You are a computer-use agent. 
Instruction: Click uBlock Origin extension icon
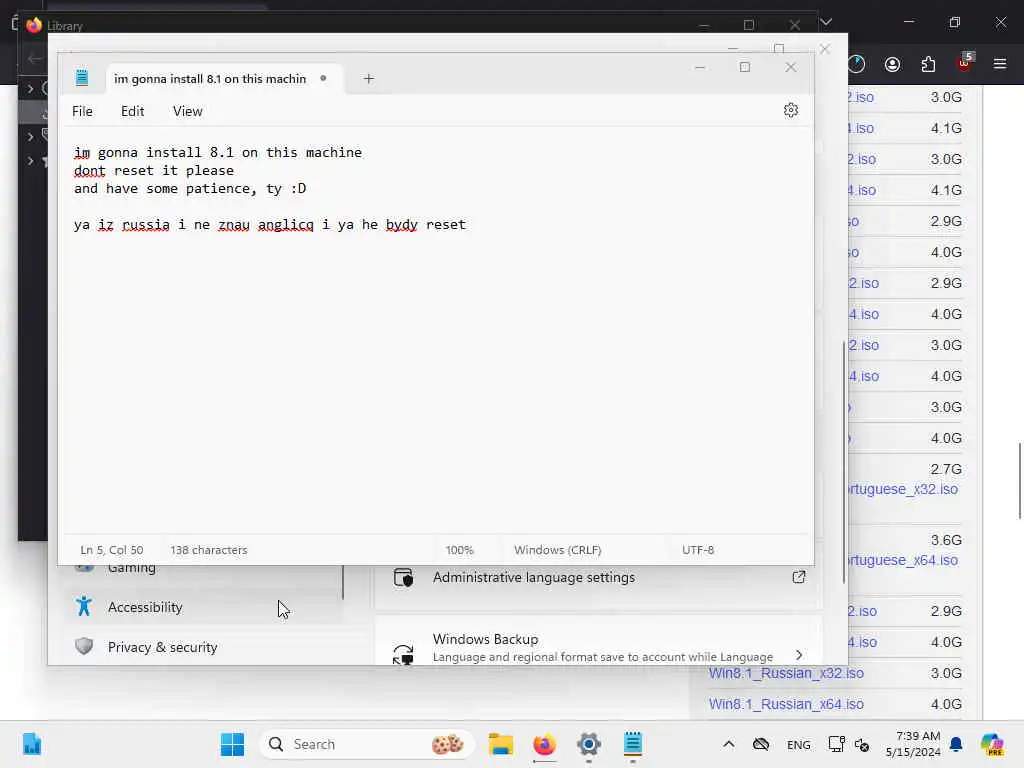965,63
